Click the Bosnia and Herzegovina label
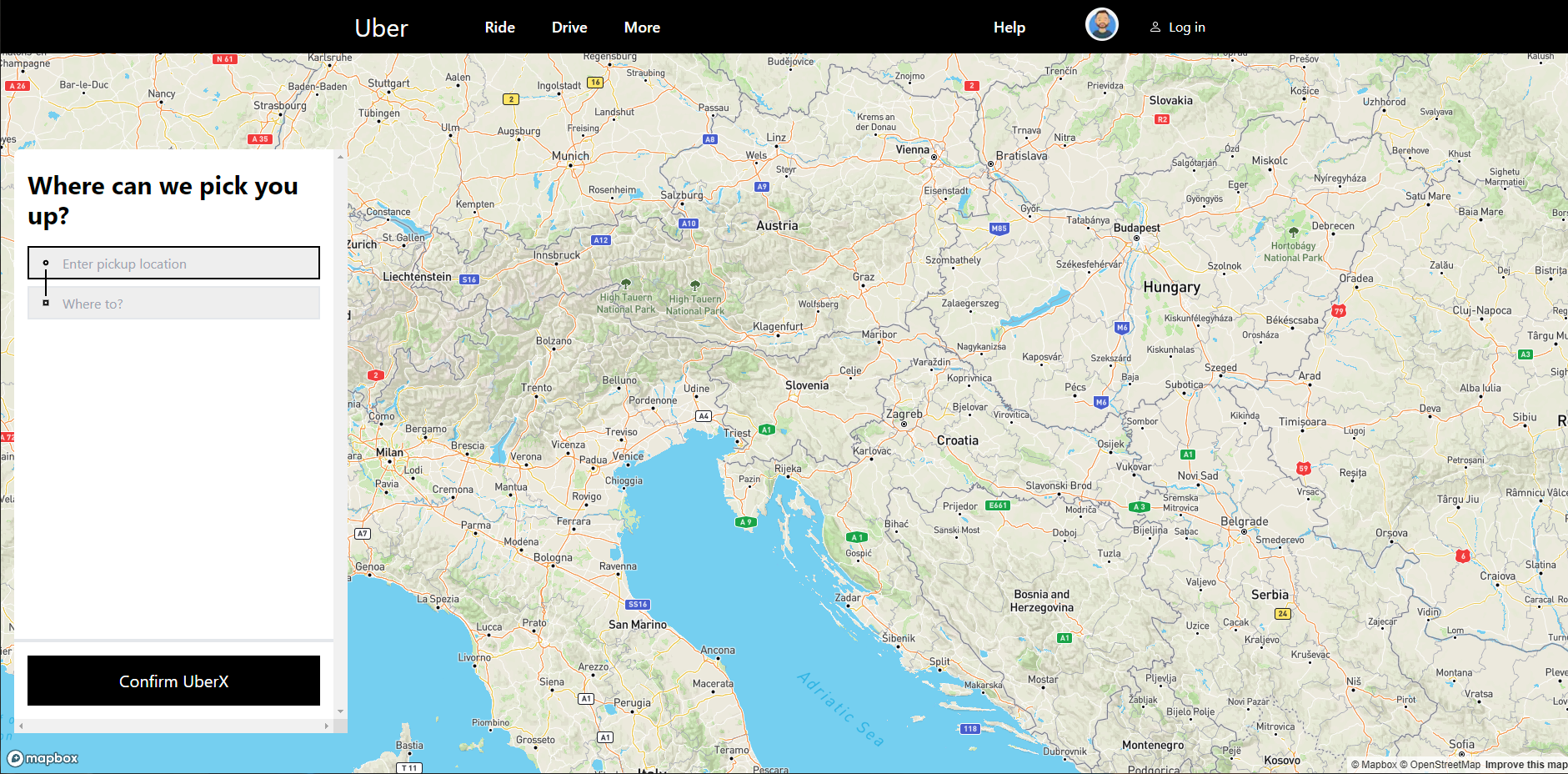This screenshot has height=774, width=1568. pos(1042,601)
